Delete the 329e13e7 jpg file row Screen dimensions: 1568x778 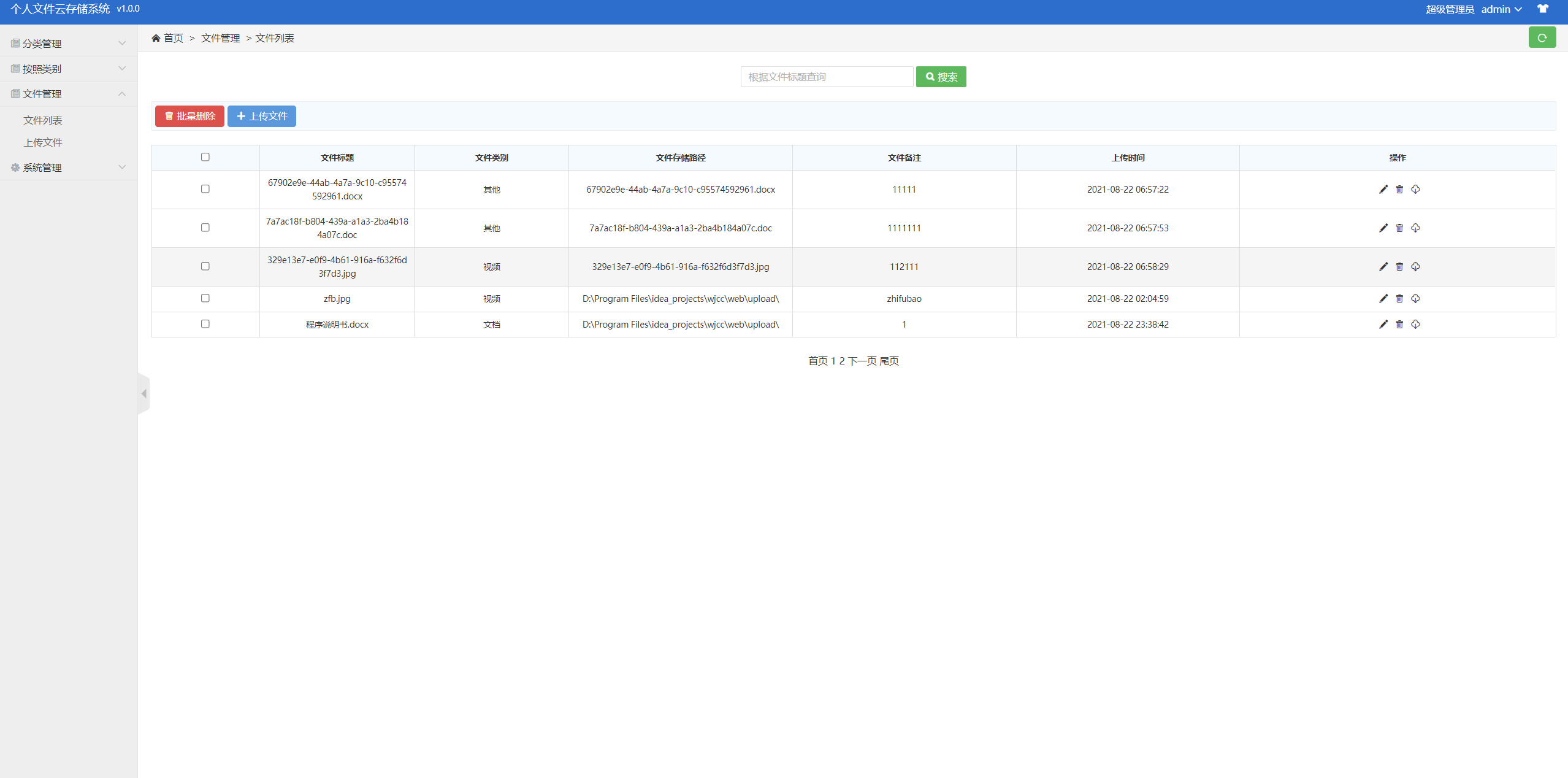(x=1399, y=267)
